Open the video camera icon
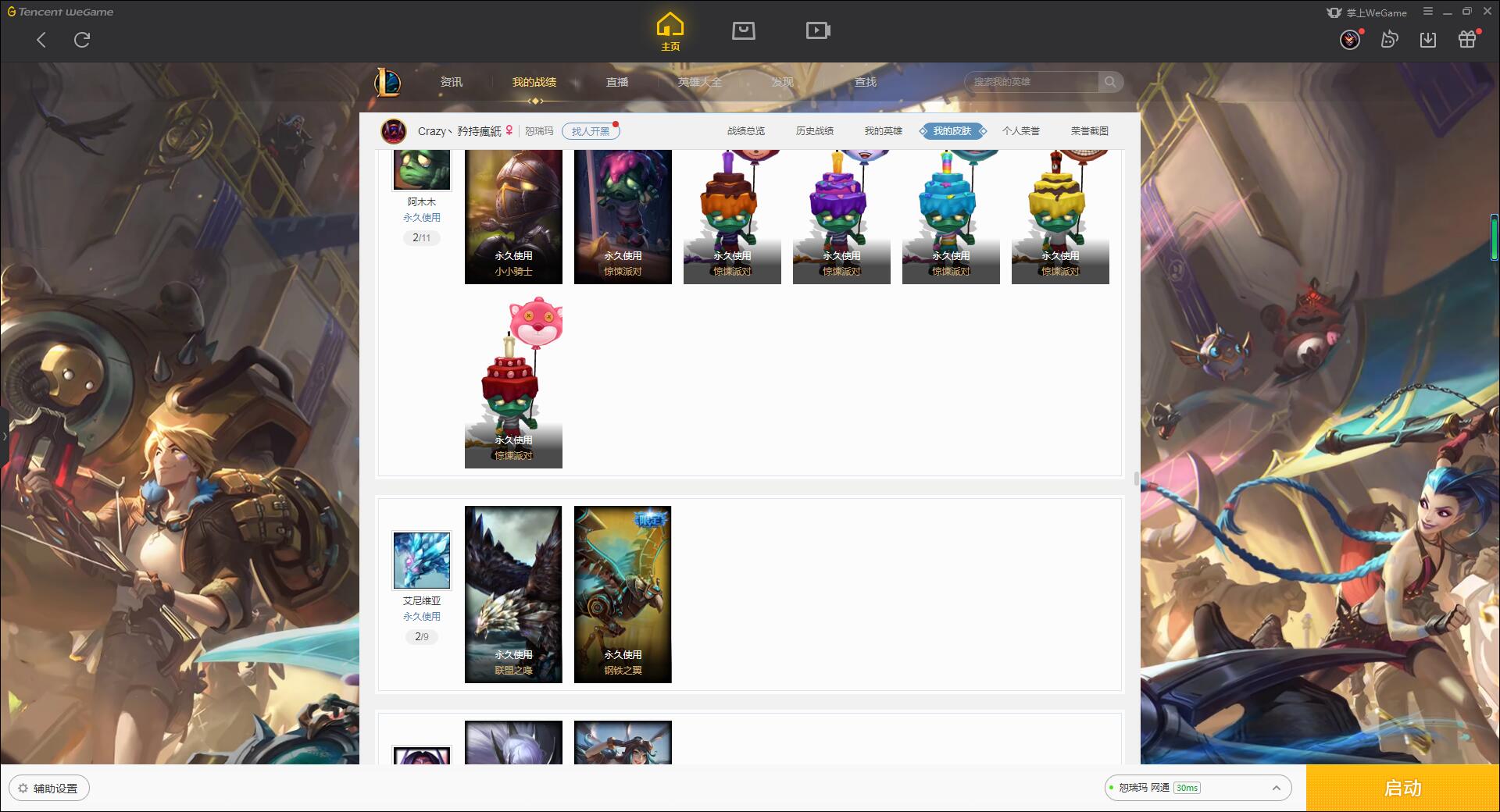The width and height of the screenshot is (1500, 812). [818, 30]
